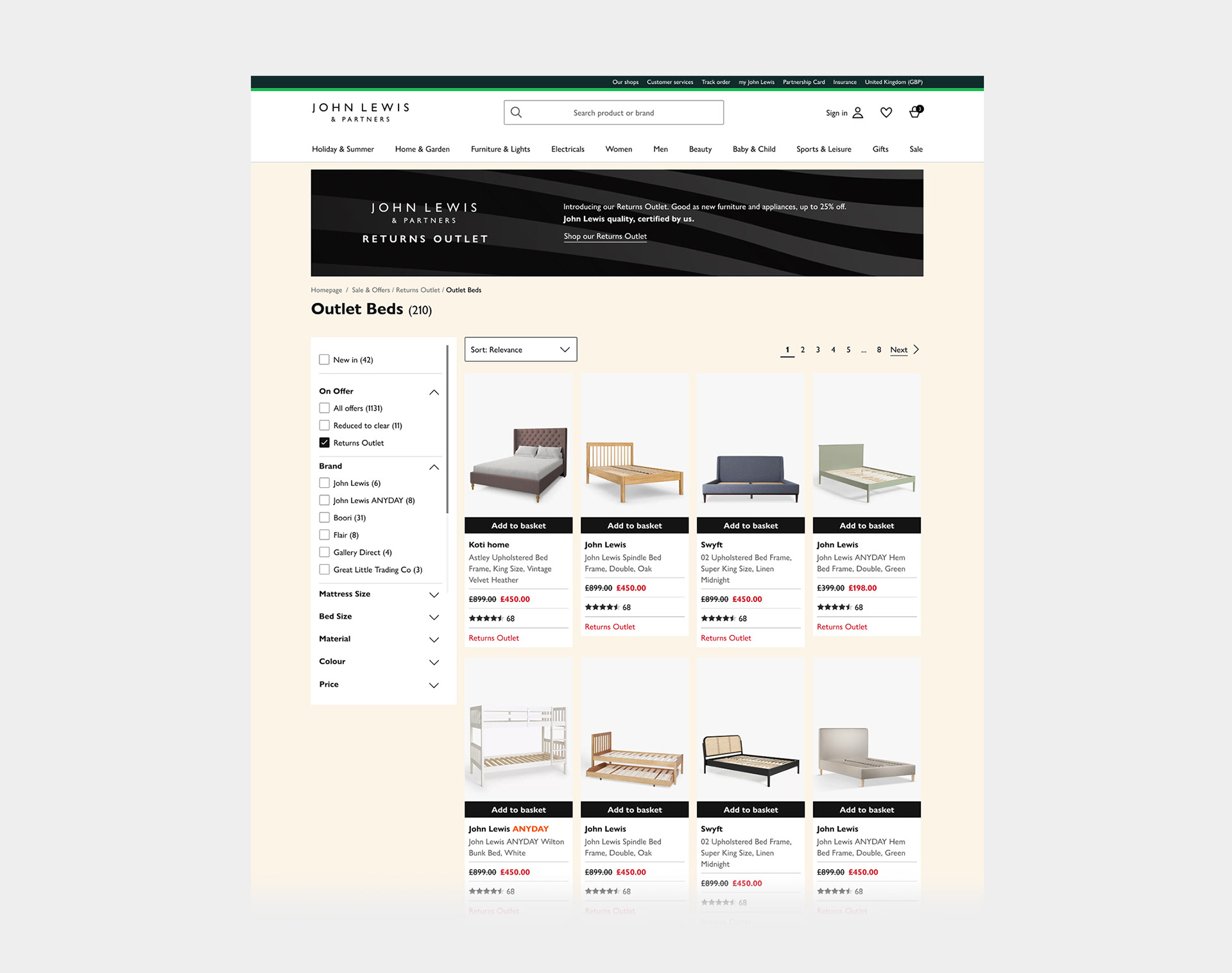Open the Home & Garden menu
The height and width of the screenshot is (973, 1232).
[422, 149]
